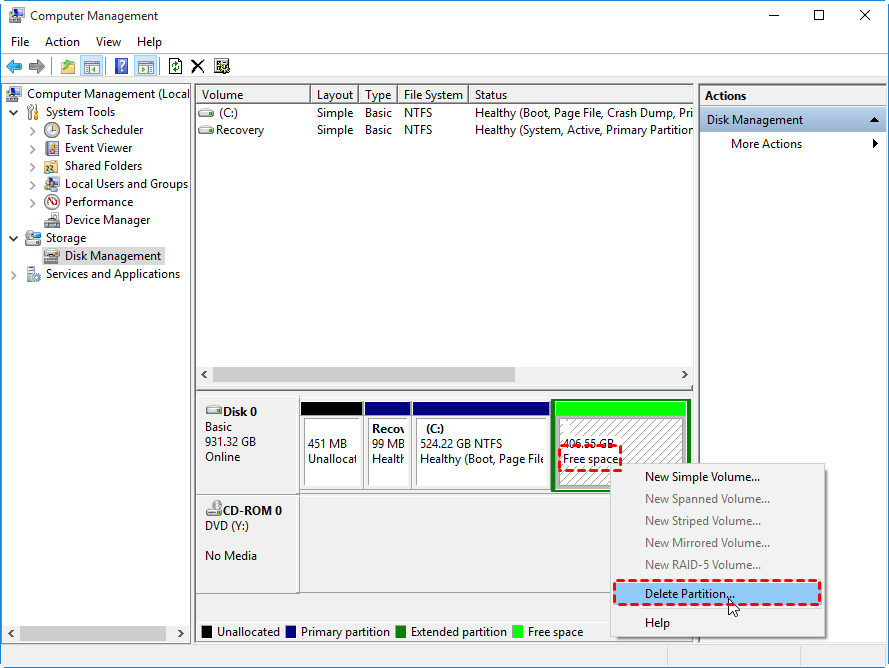Click More Actions in Actions pane
This screenshot has width=889, height=668.
pyautogui.click(x=767, y=143)
